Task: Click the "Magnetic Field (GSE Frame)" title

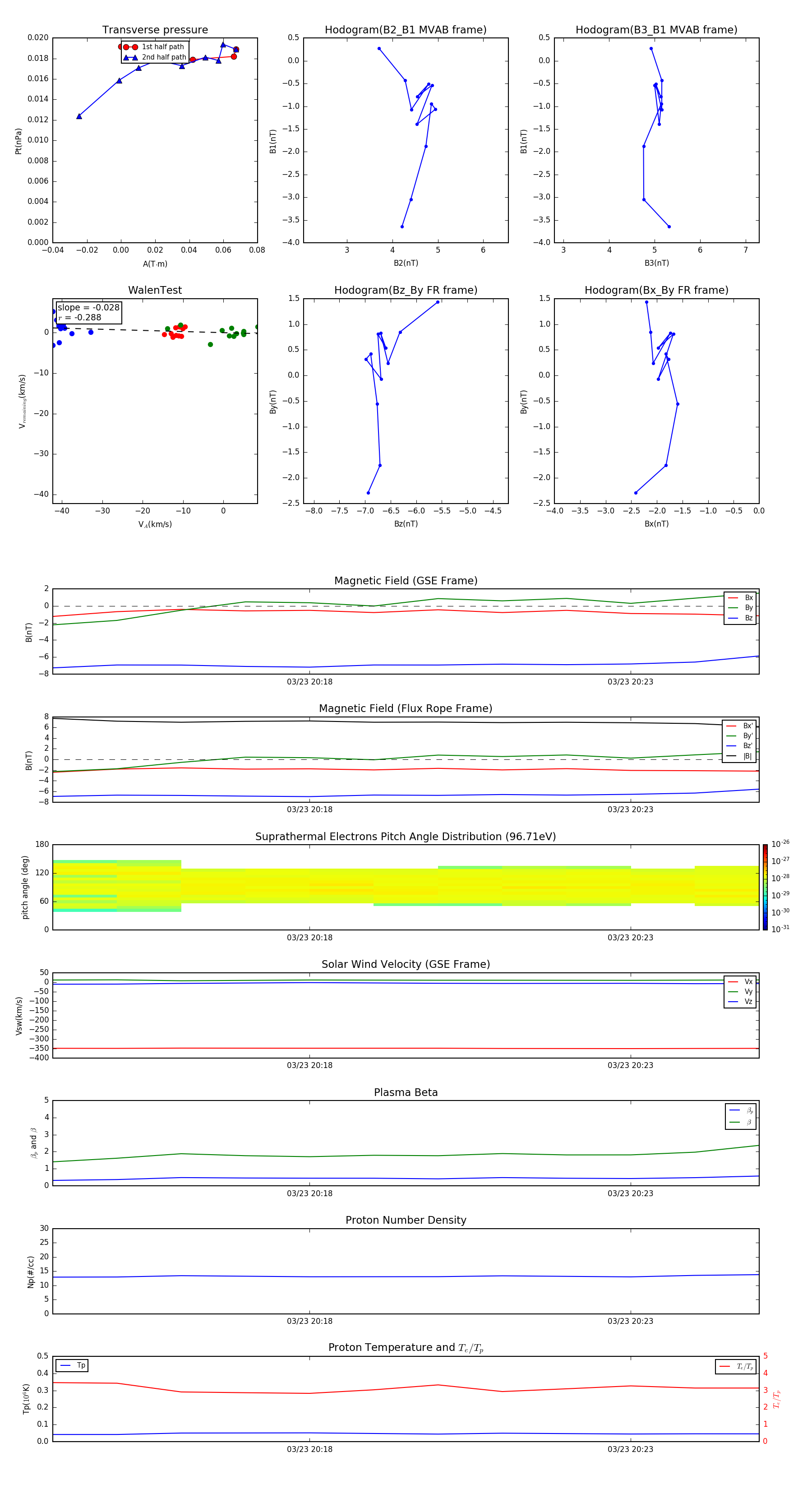Action: click(406, 581)
